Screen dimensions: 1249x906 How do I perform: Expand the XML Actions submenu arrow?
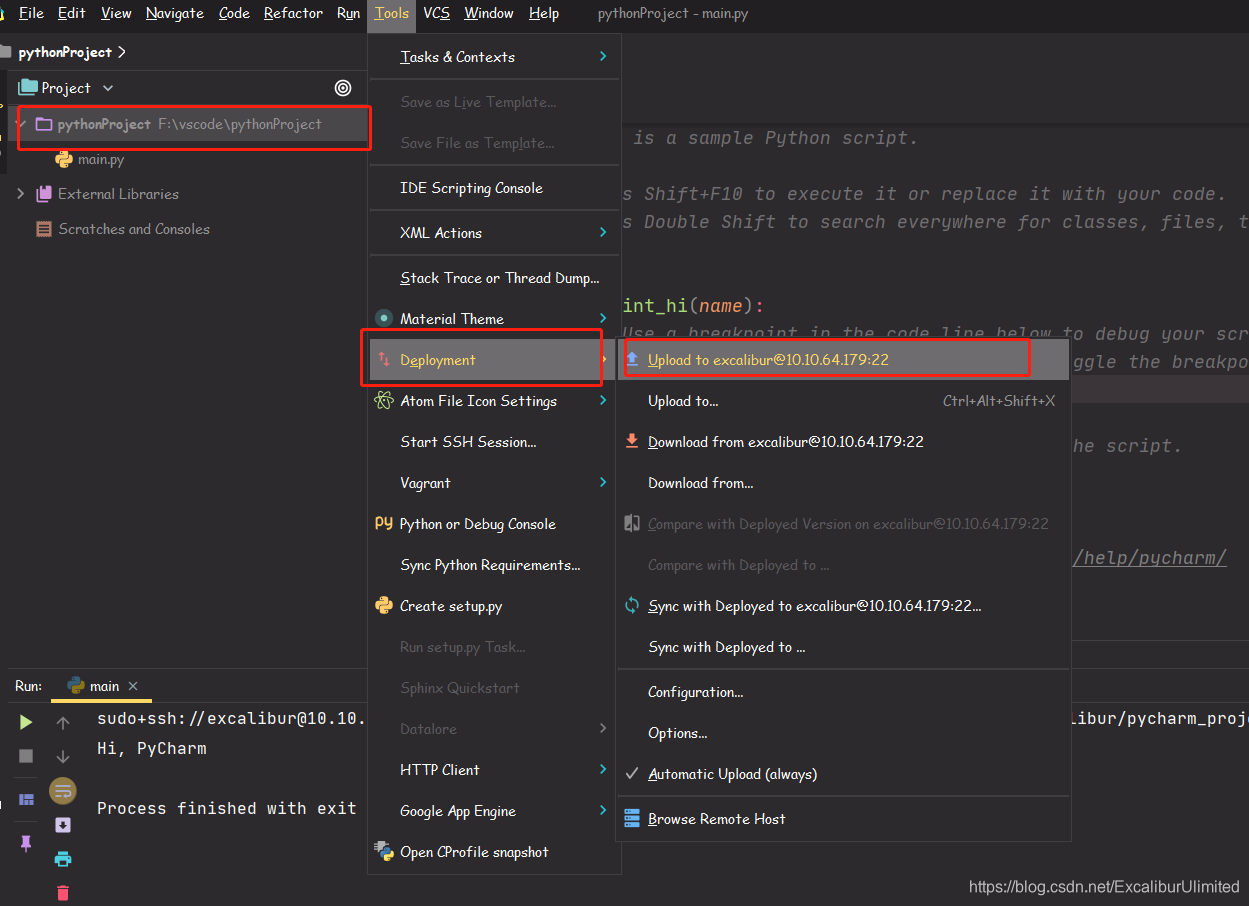point(603,232)
